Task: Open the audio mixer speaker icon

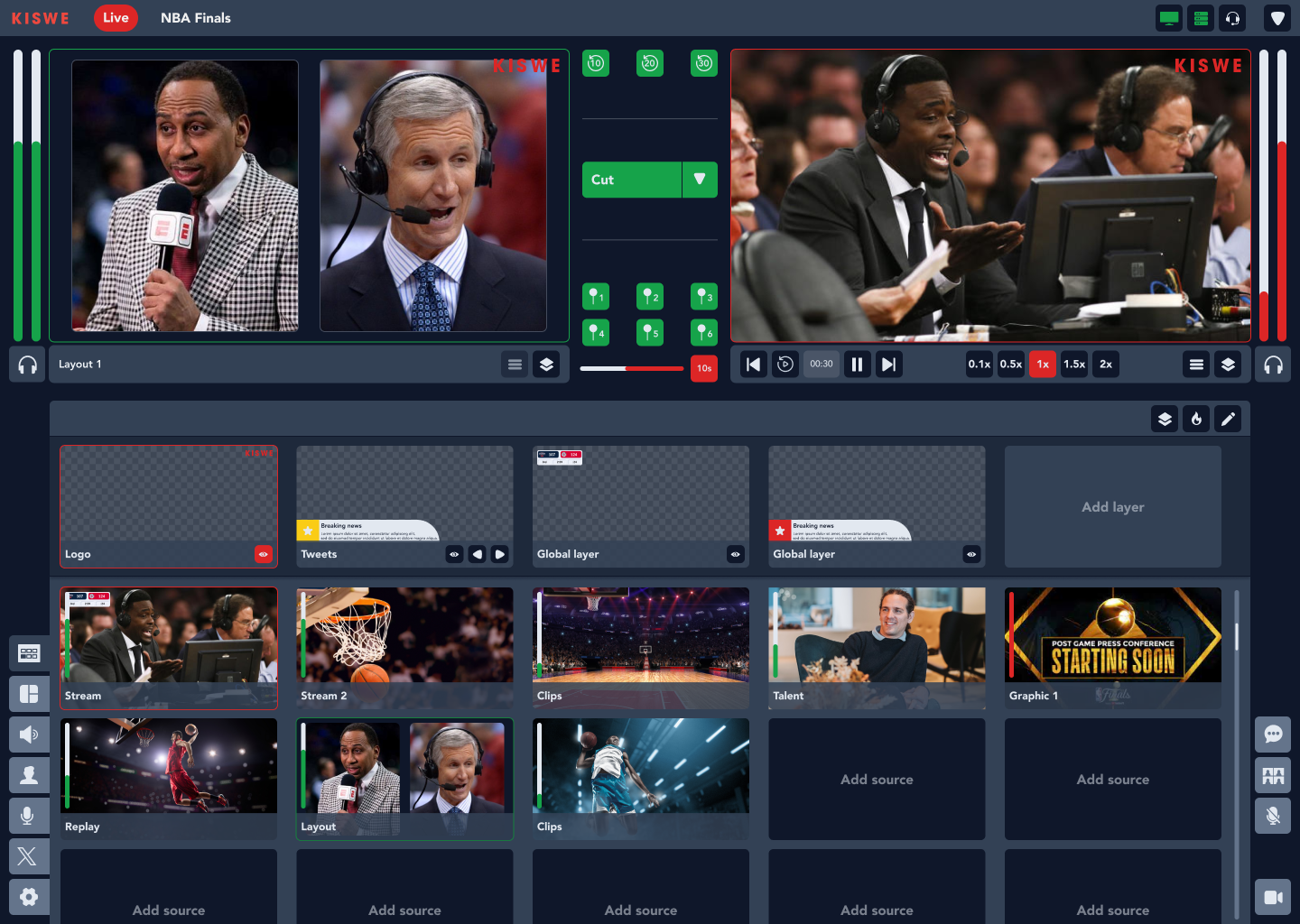Action: click(29, 734)
